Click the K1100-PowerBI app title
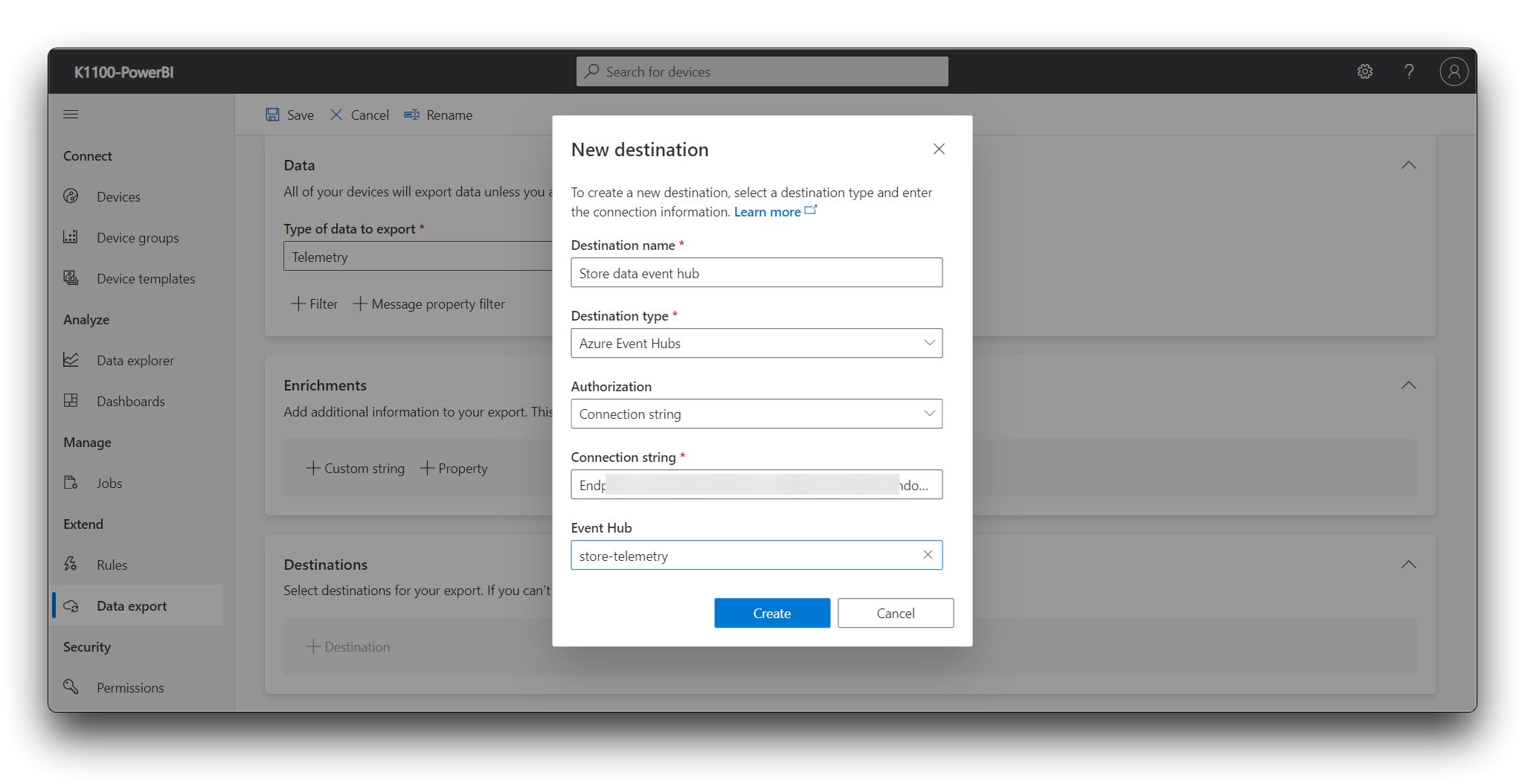 point(124,72)
